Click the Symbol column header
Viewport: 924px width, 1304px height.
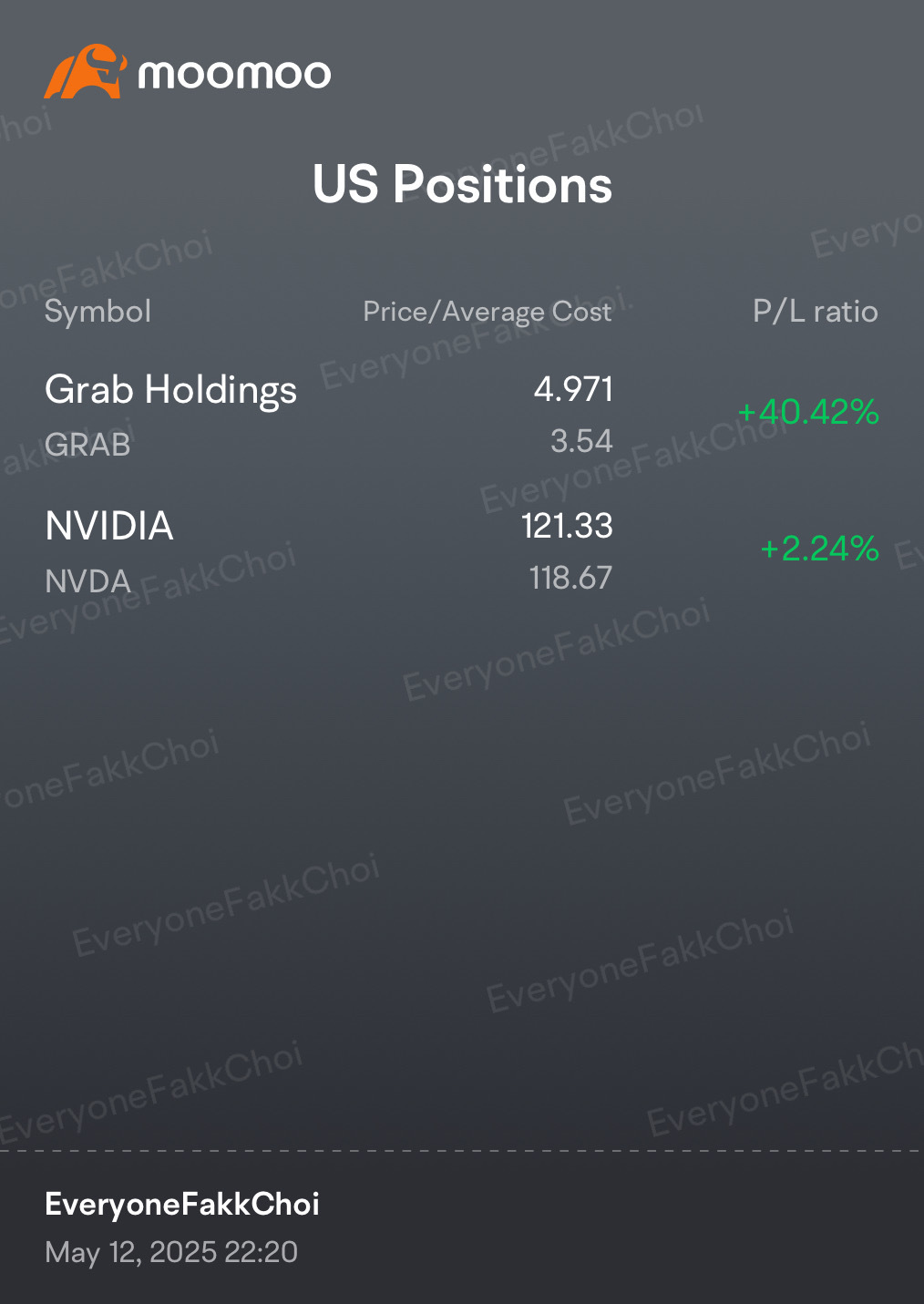pos(98,312)
